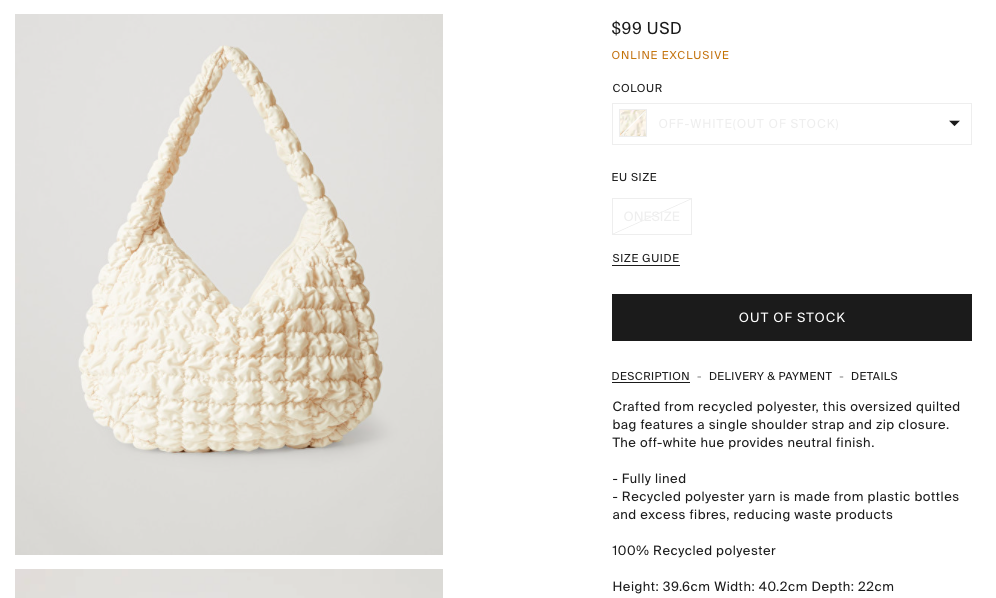The height and width of the screenshot is (598, 996).
Task: Open the second product photo below
Action: click(228, 583)
